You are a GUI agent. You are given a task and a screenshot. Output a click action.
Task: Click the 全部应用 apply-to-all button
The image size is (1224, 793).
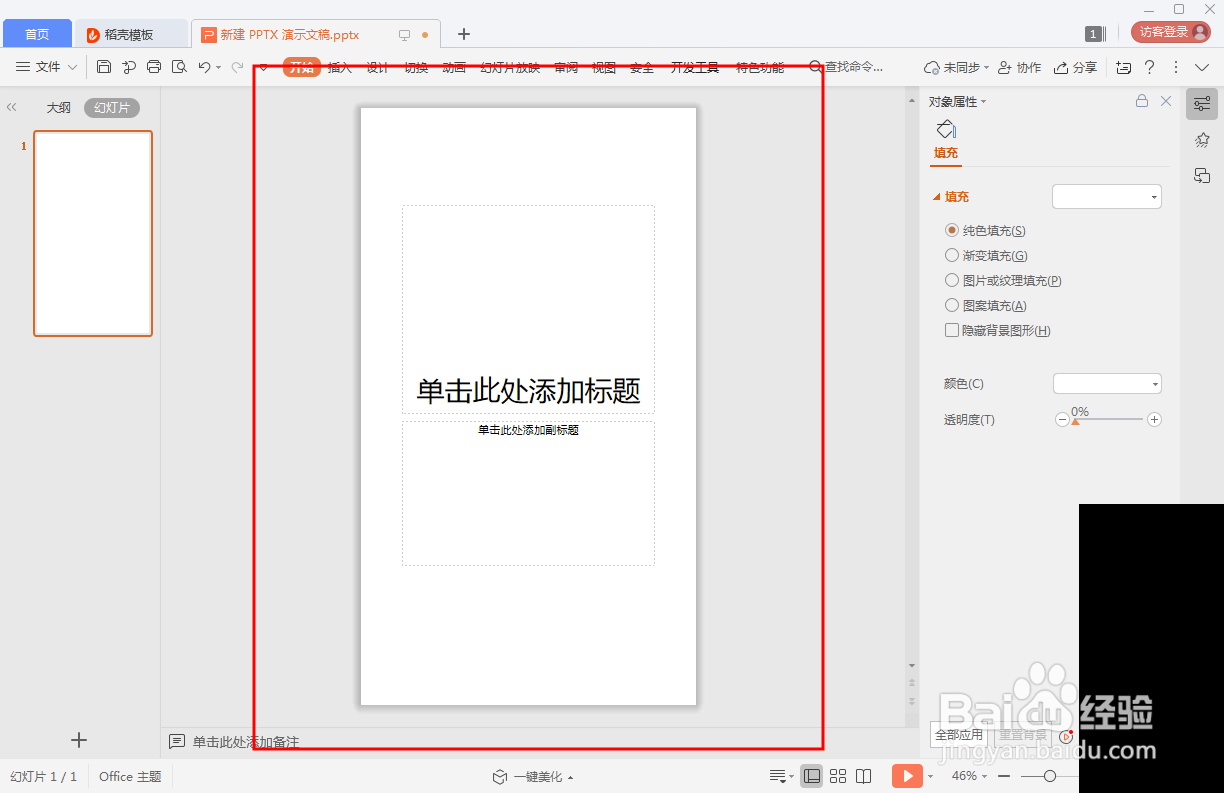click(959, 735)
